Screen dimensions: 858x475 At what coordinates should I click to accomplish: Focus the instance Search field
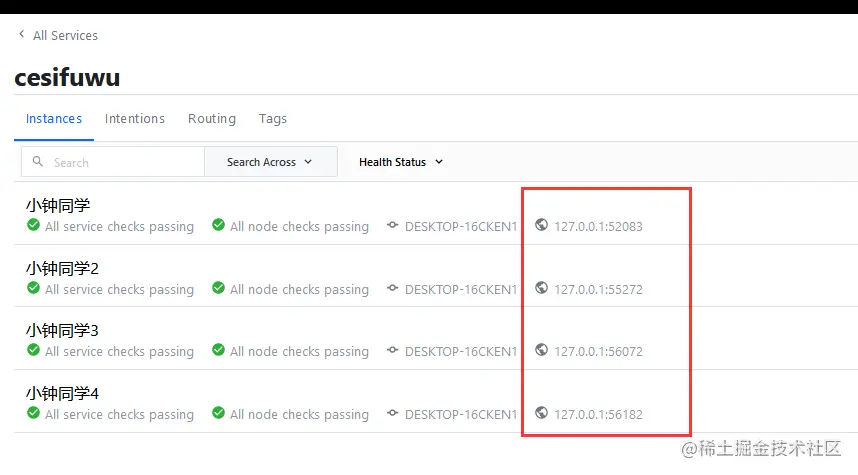[x=113, y=161]
